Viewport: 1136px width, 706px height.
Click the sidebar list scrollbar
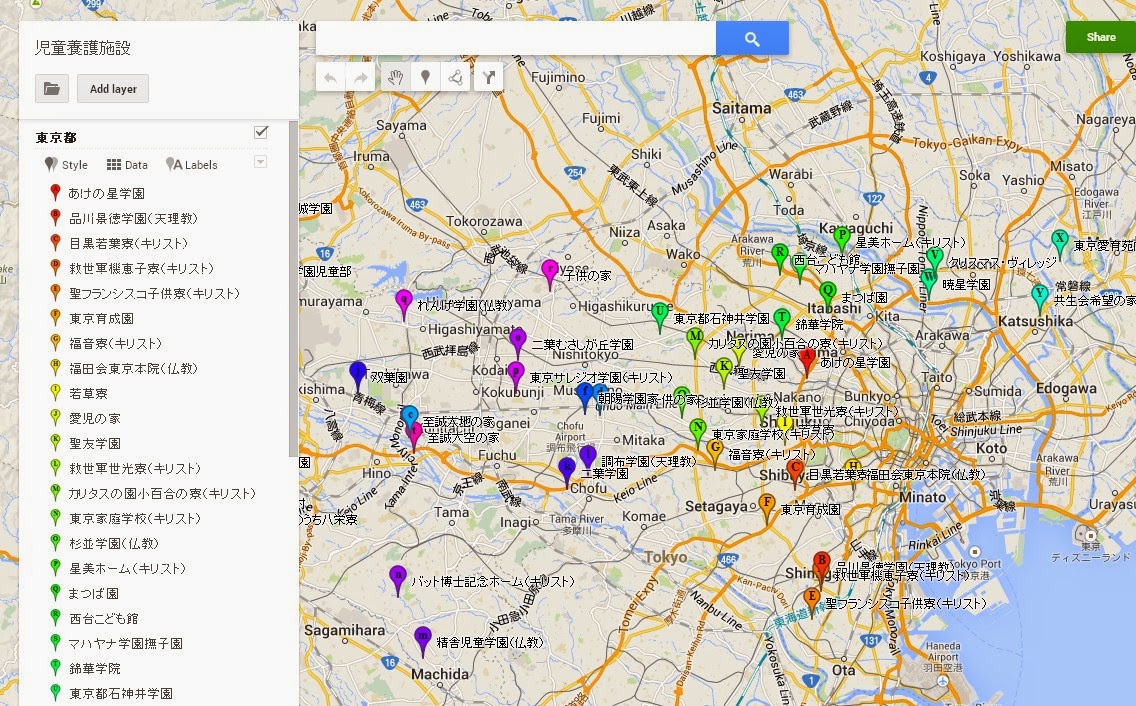293,290
